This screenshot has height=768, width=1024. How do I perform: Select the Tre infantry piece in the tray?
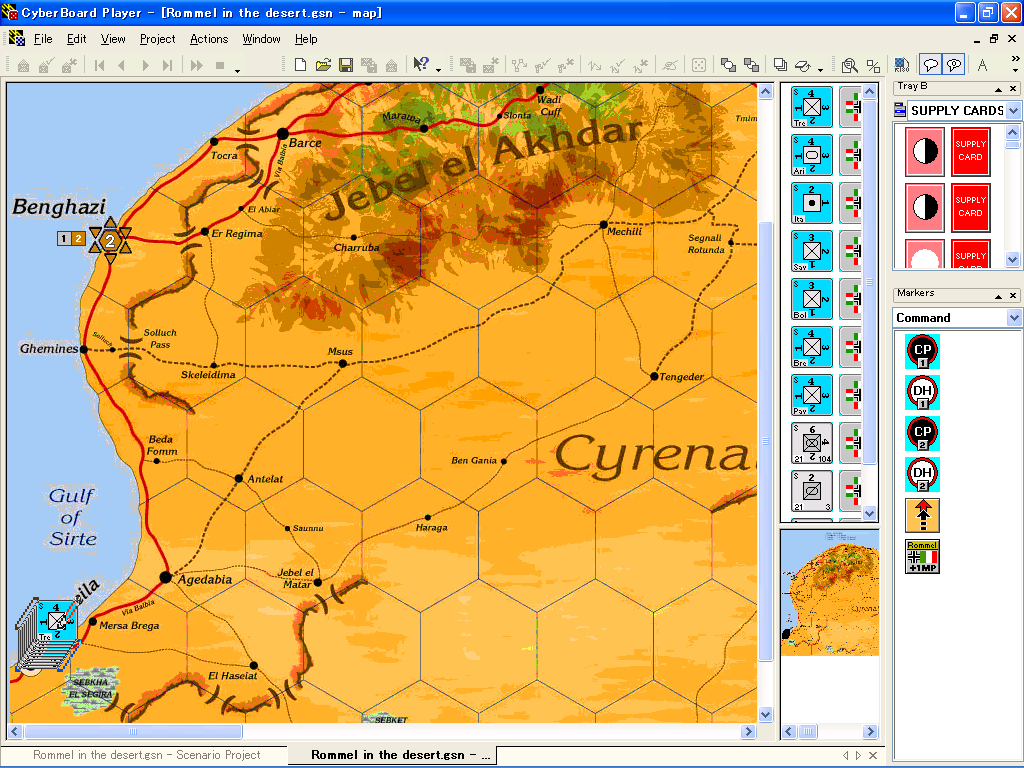point(812,106)
